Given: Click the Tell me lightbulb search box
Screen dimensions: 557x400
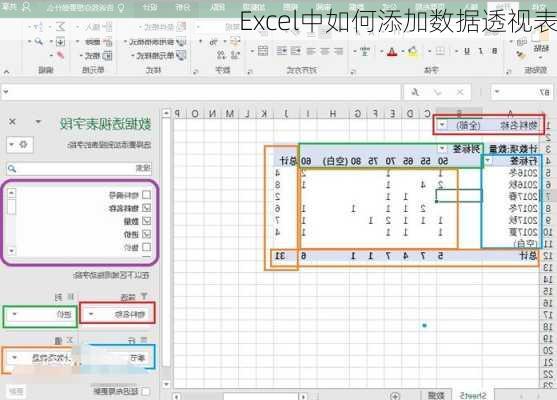Looking at the screenshot, I should pyautogui.click(x=85, y=7).
